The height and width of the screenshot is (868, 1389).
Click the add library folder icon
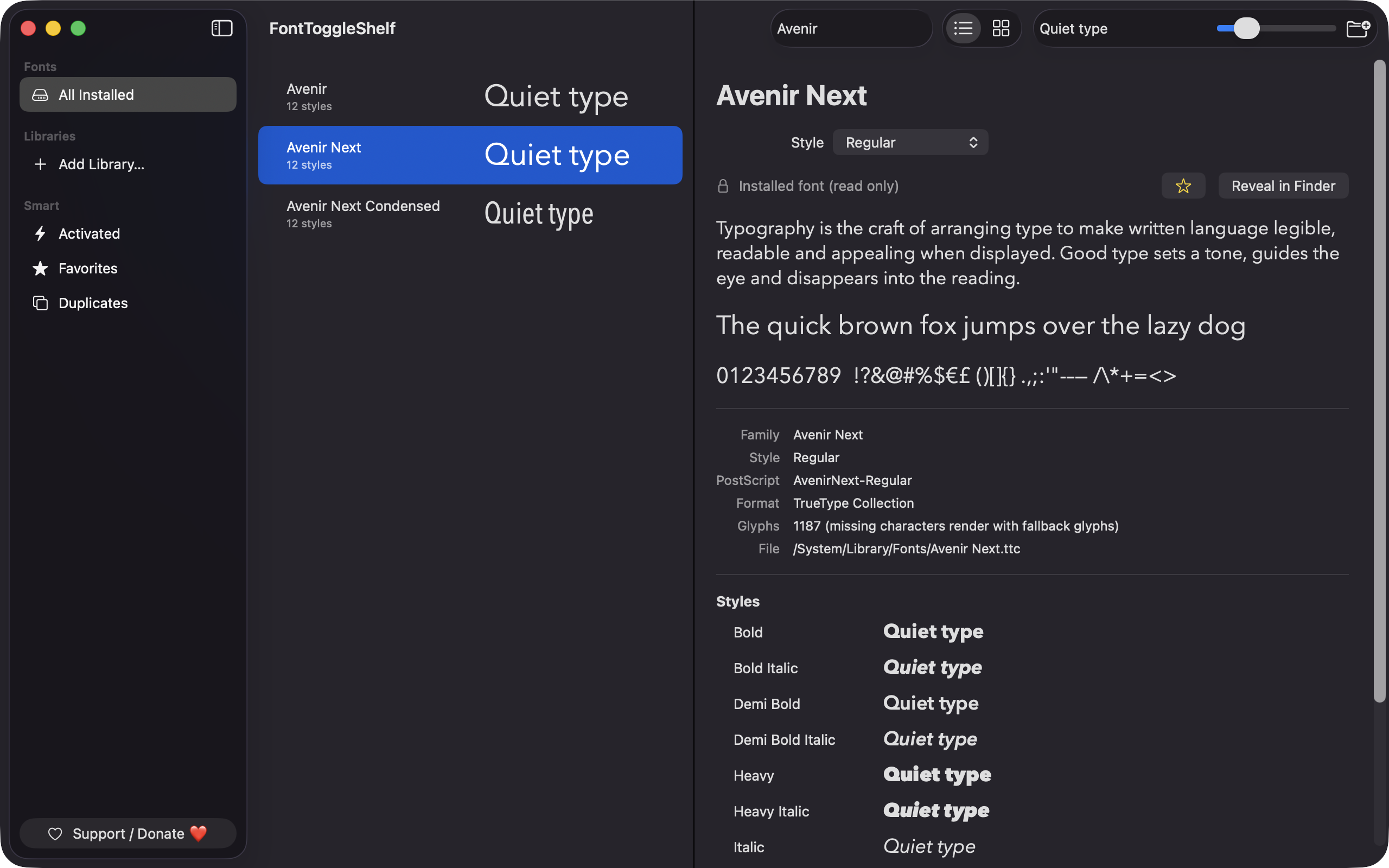pyautogui.click(x=1358, y=28)
